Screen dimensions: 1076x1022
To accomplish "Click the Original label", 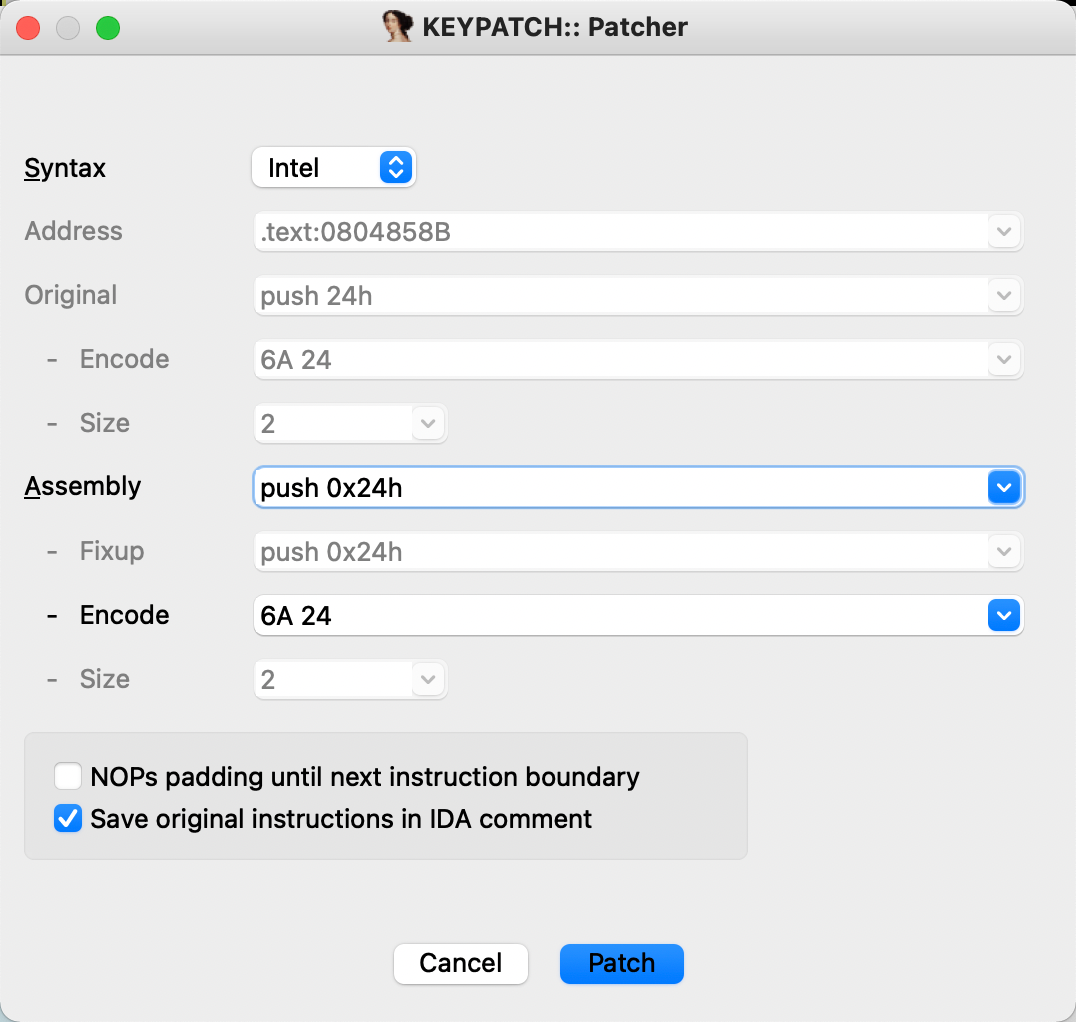I will click(x=71, y=295).
